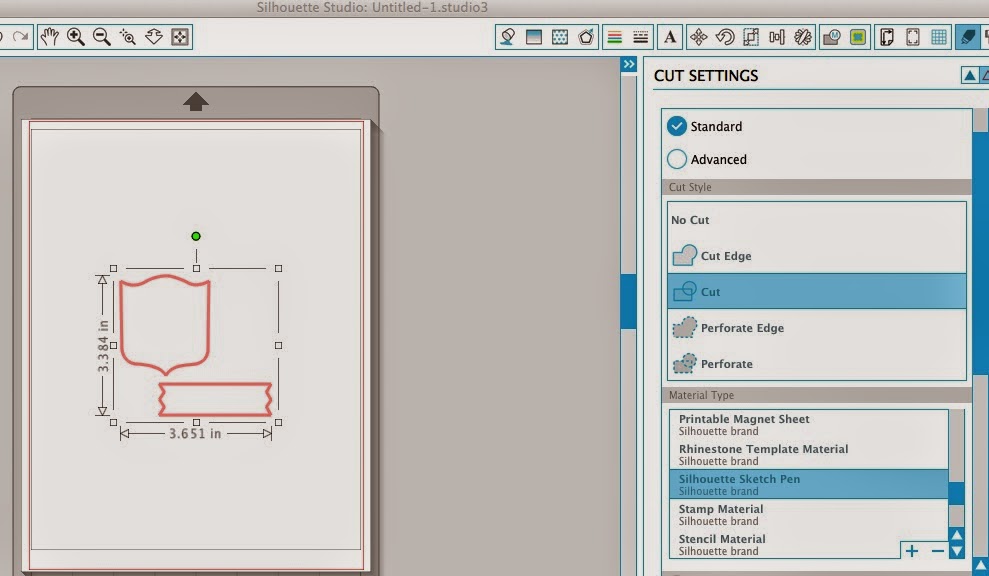Open the Registration Marks icon
The width and height of the screenshot is (989, 576).
(913, 37)
